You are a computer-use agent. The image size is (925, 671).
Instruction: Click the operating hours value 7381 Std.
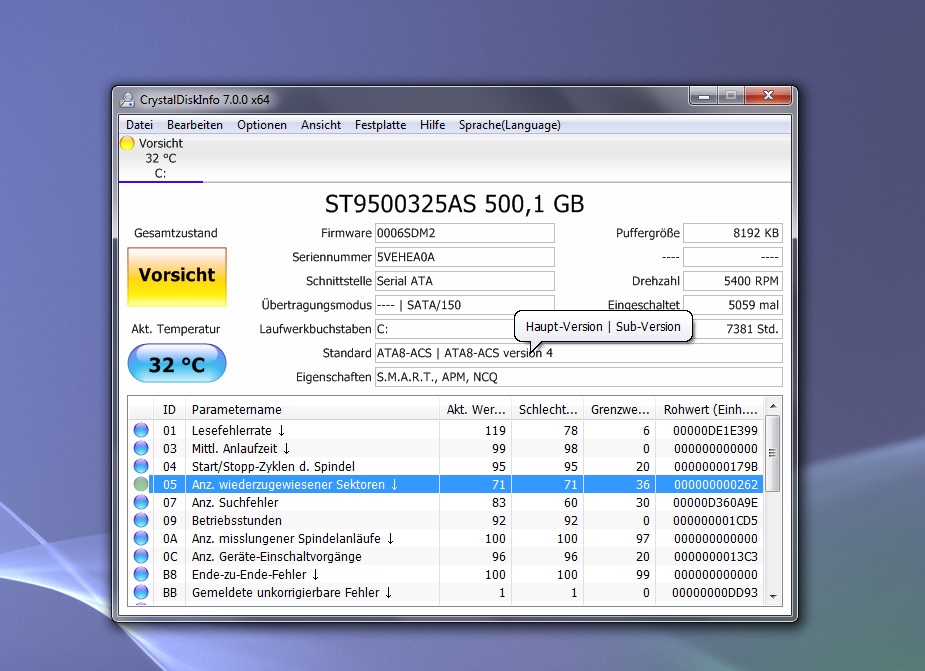click(x=737, y=329)
